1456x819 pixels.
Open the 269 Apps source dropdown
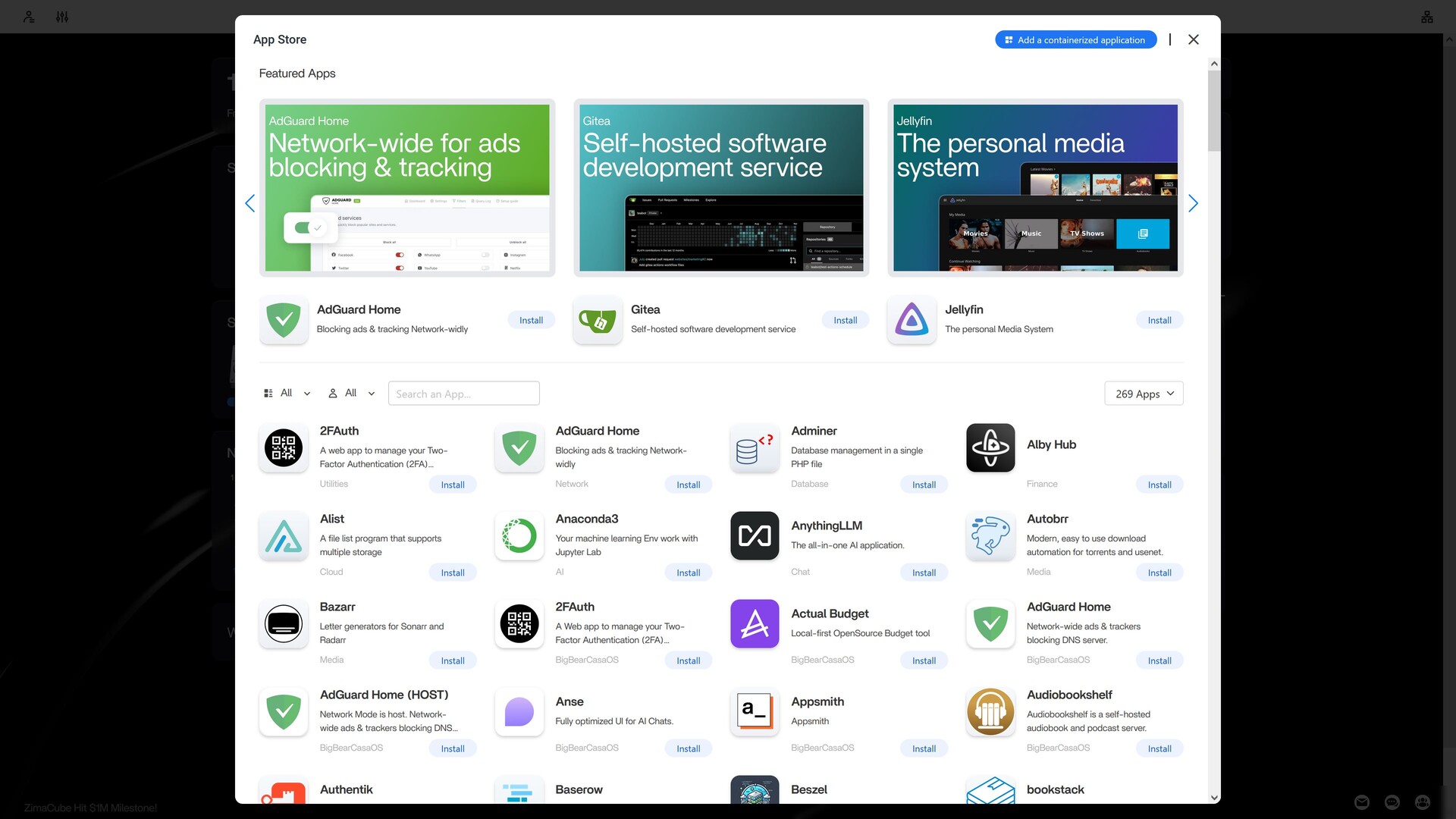[x=1144, y=394]
